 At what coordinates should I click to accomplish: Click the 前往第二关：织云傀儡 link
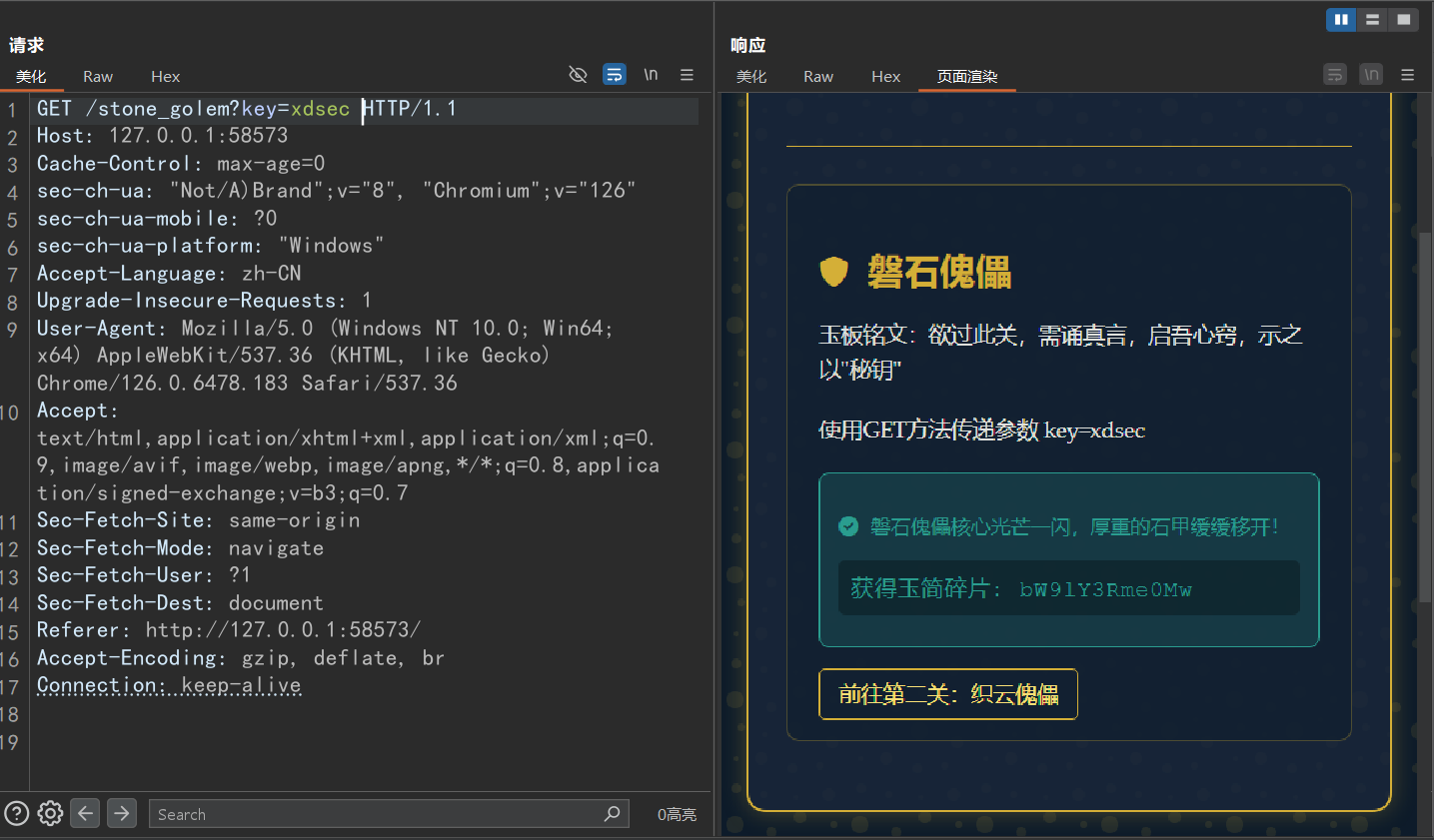(947, 694)
